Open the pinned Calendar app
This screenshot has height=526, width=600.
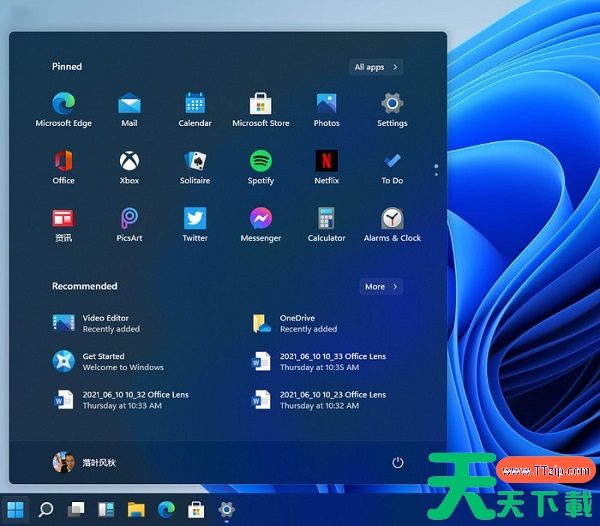coord(195,109)
